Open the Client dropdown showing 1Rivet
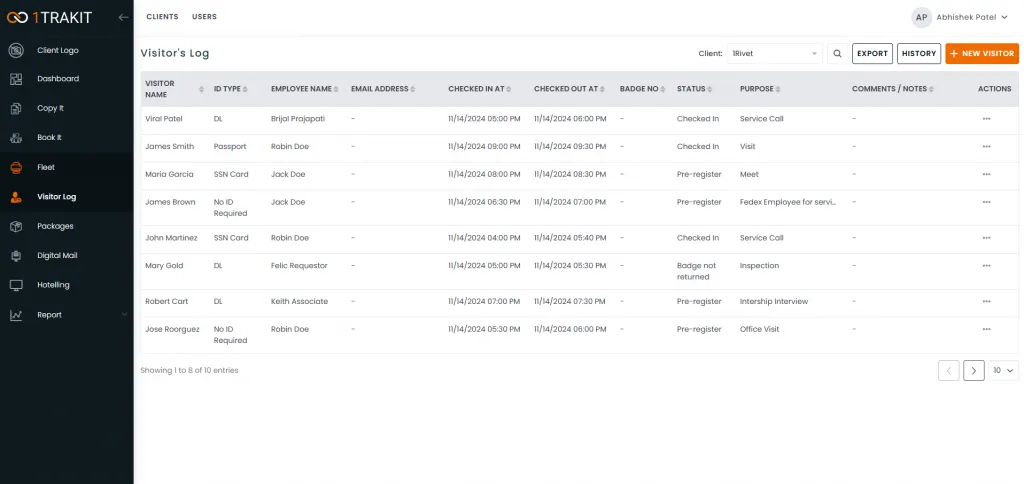Screen dimensions: 1024x484 pos(775,54)
